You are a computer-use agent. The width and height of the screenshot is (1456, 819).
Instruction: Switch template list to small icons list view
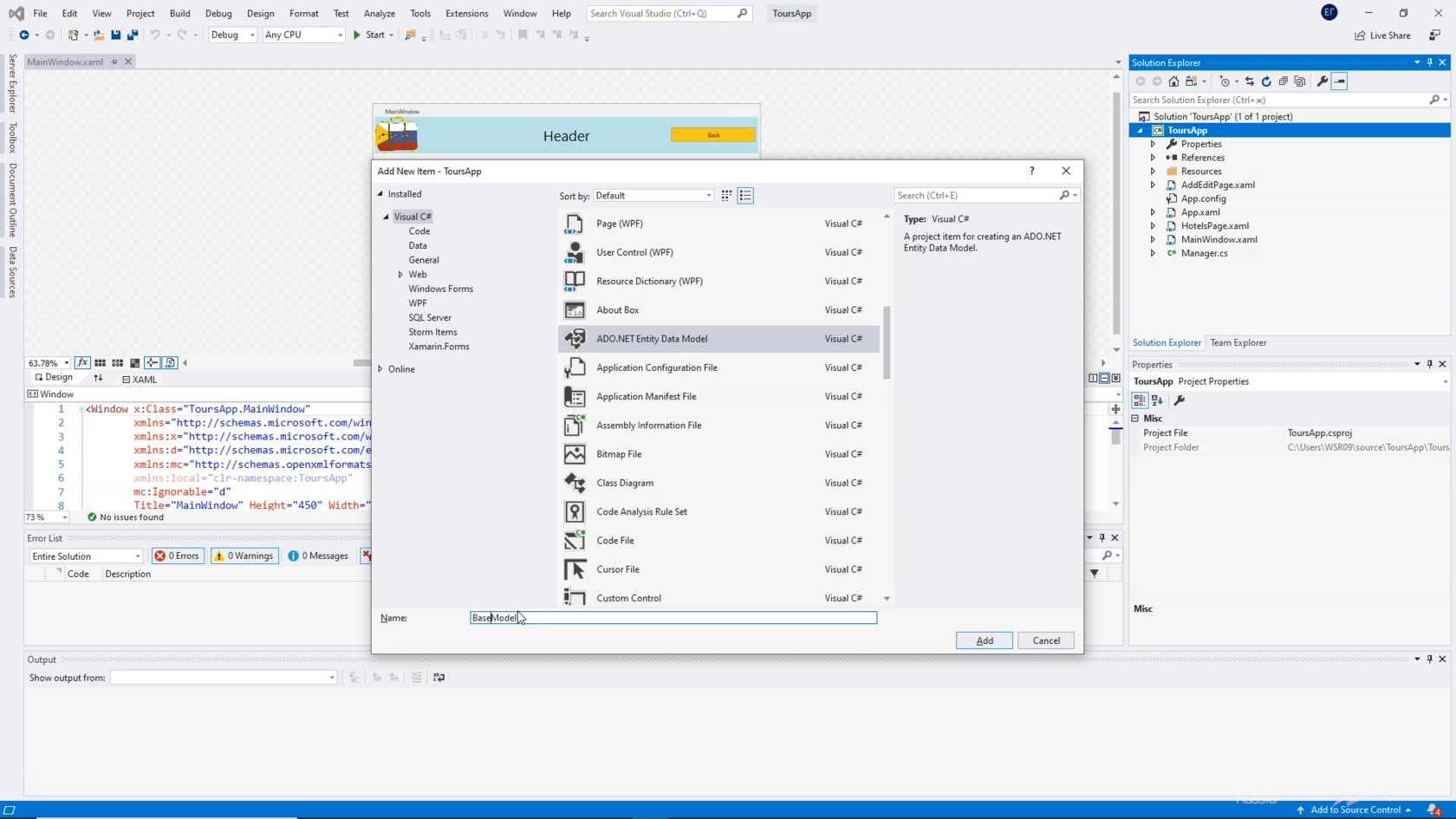[x=745, y=195]
